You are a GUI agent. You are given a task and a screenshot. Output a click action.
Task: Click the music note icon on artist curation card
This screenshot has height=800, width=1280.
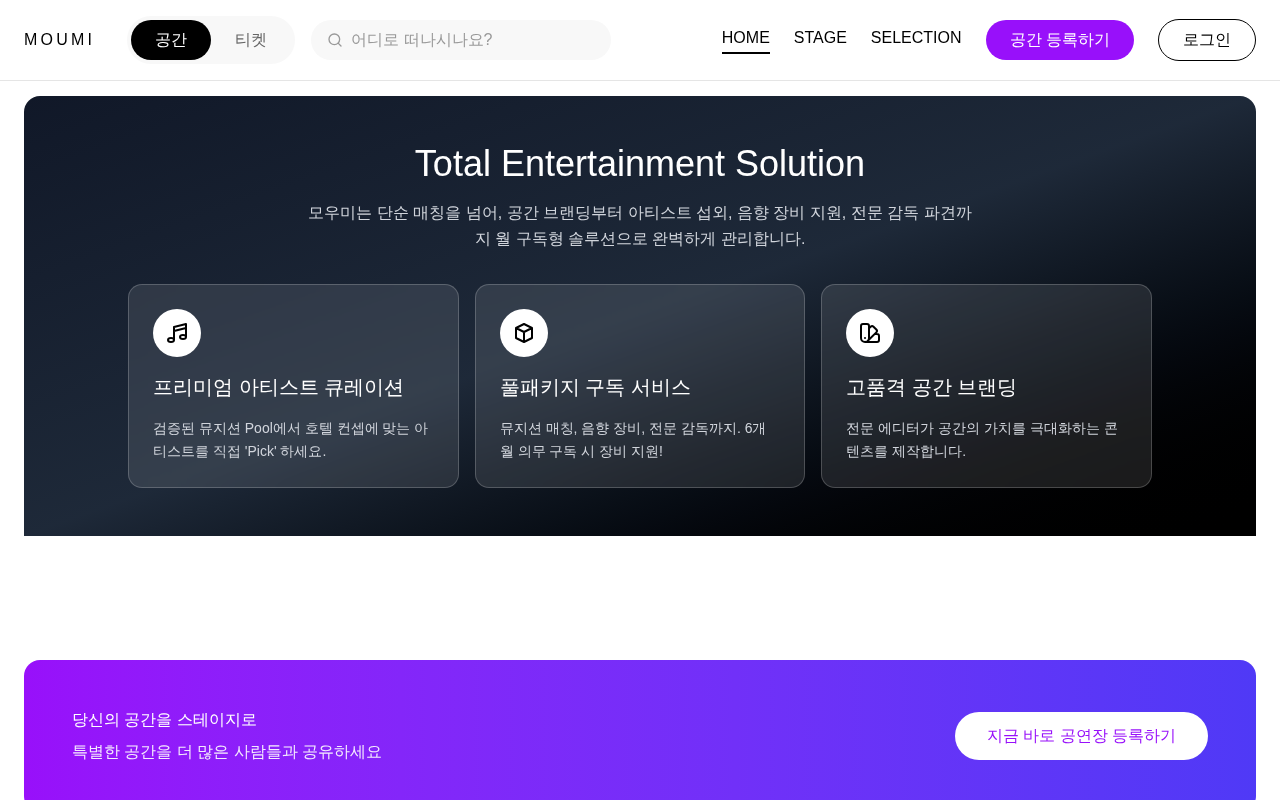click(177, 333)
